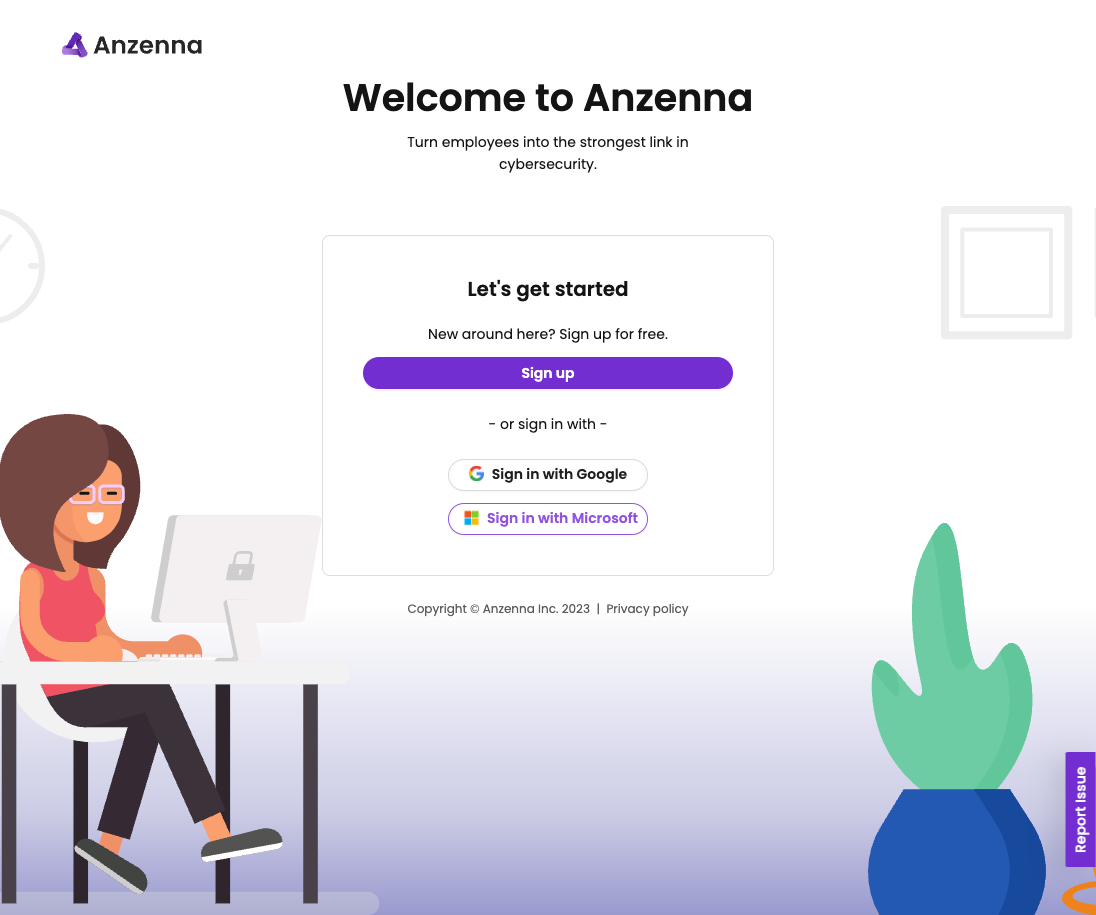Choose Sign in with Microsoft
Screen dimensions: 1096x915
click(548, 519)
